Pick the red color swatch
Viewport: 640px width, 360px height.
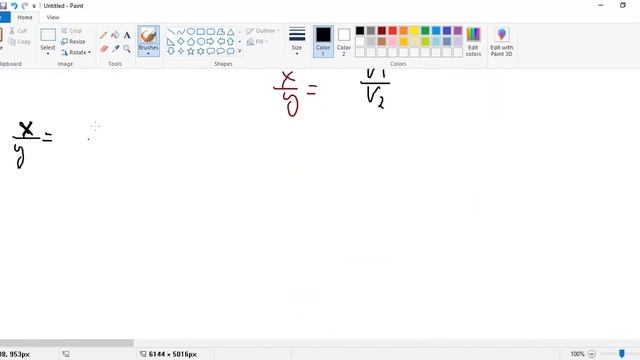[x=393, y=31]
